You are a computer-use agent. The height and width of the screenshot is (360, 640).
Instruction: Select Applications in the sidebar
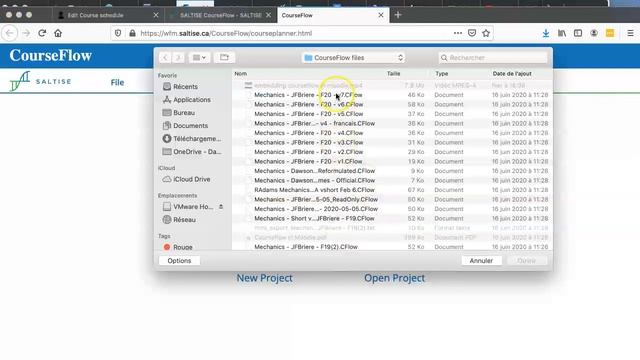coord(192,100)
